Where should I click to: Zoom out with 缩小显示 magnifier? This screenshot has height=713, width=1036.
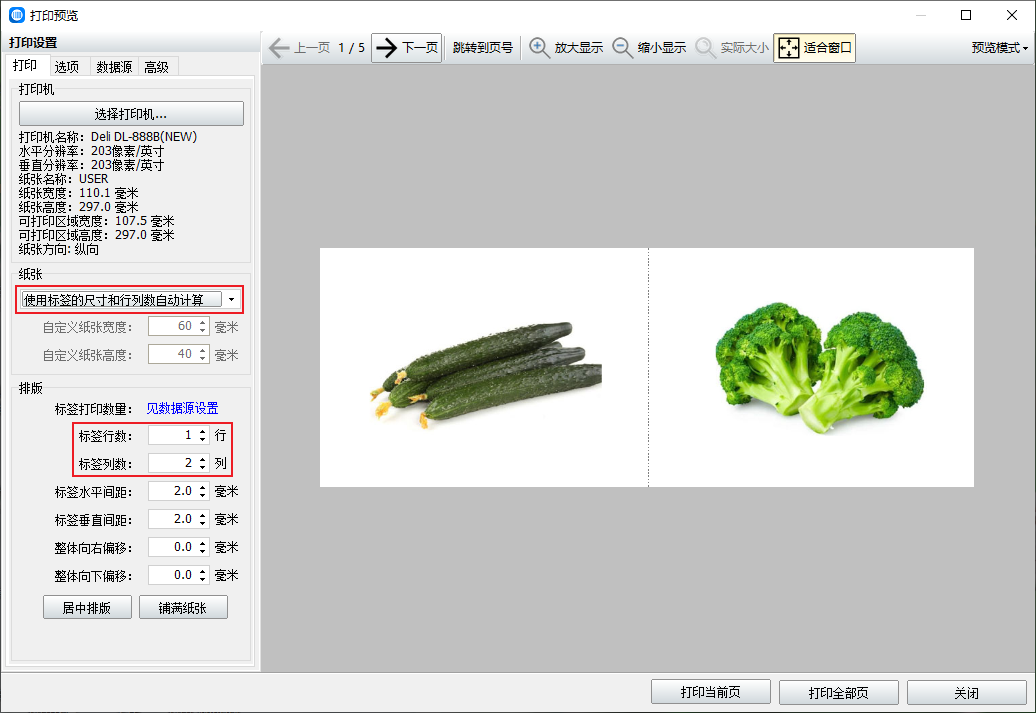point(649,48)
